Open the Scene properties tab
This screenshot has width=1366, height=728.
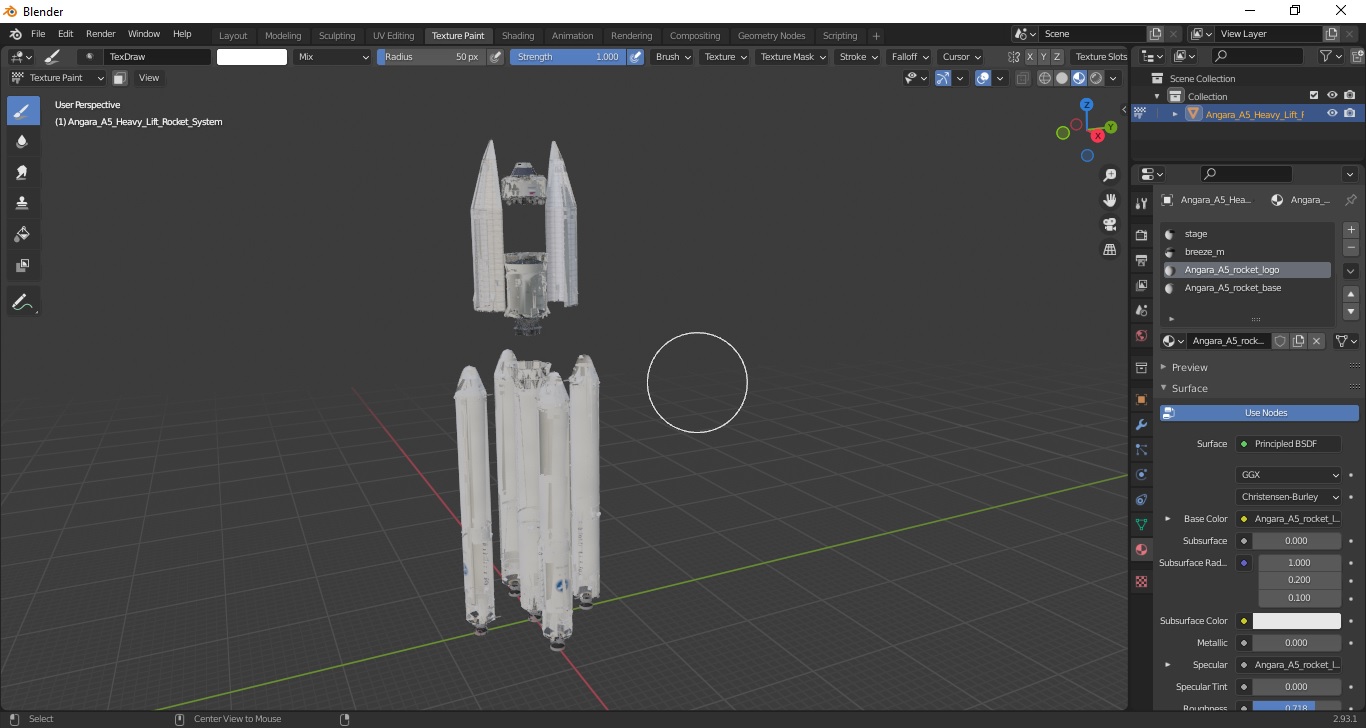pyautogui.click(x=1141, y=310)
